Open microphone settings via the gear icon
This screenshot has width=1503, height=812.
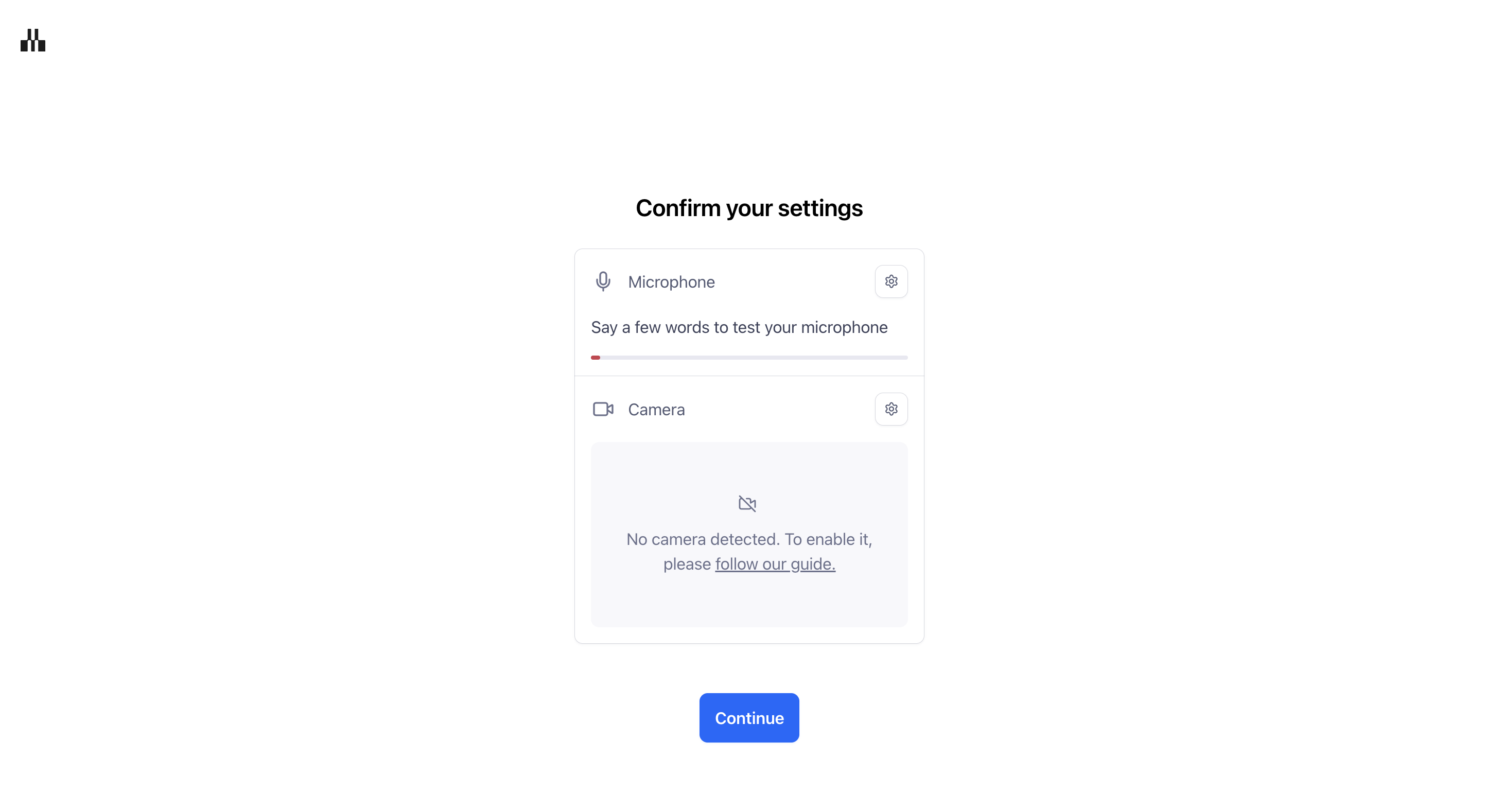[x=890, y=282]
